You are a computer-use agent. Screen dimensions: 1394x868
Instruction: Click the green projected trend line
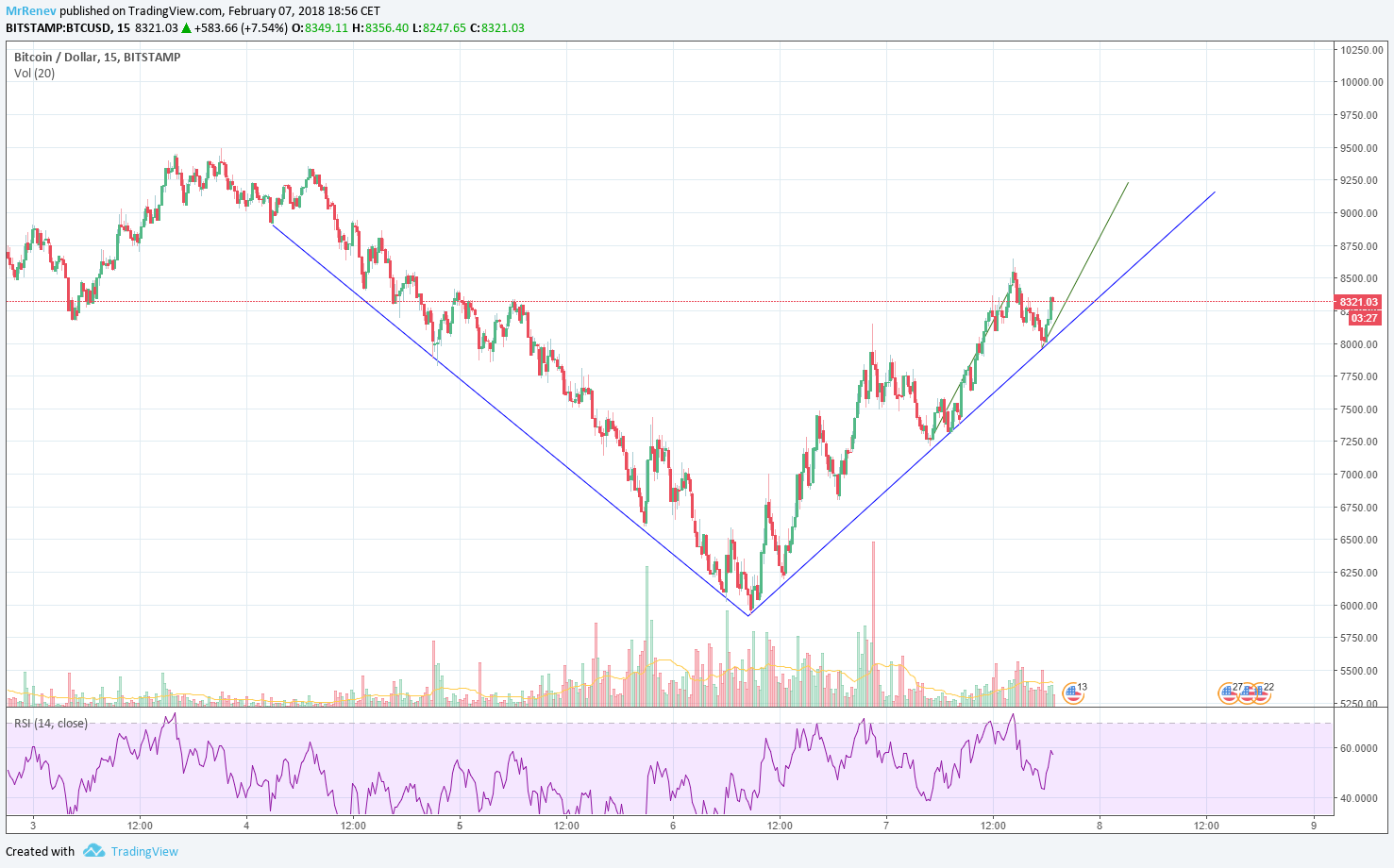click(1085, 264)
